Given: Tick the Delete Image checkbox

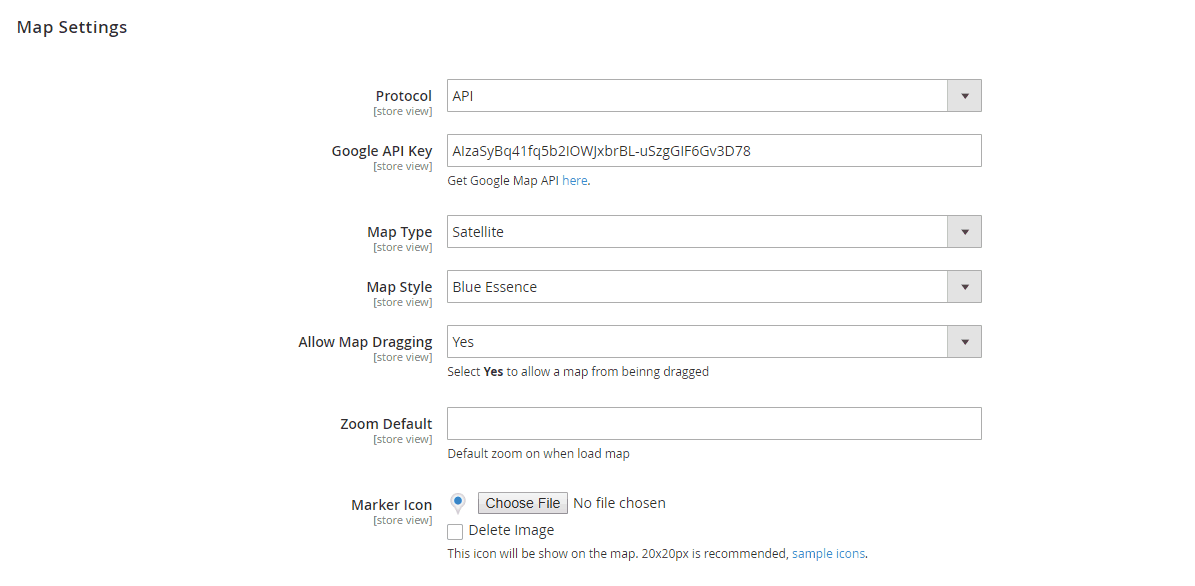Looking at the screenshot, I should click(x=455, y=532).
